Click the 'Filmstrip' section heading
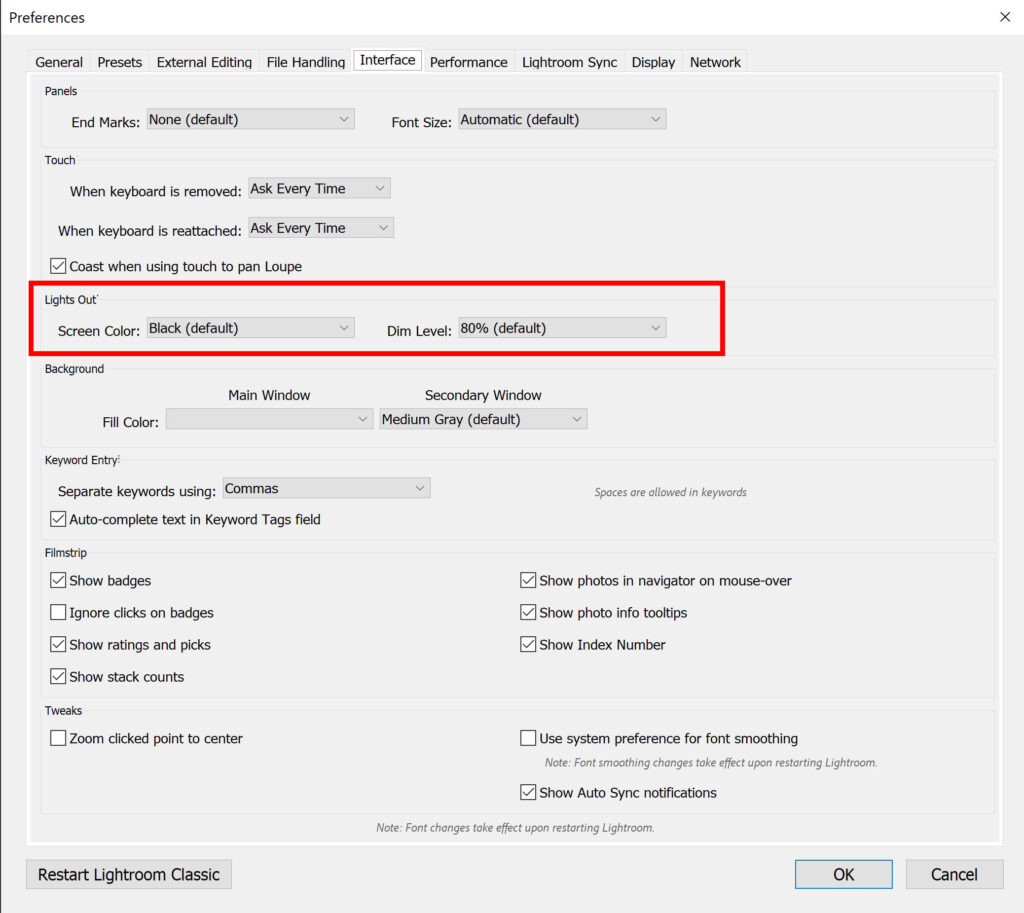 pos(65,553)
